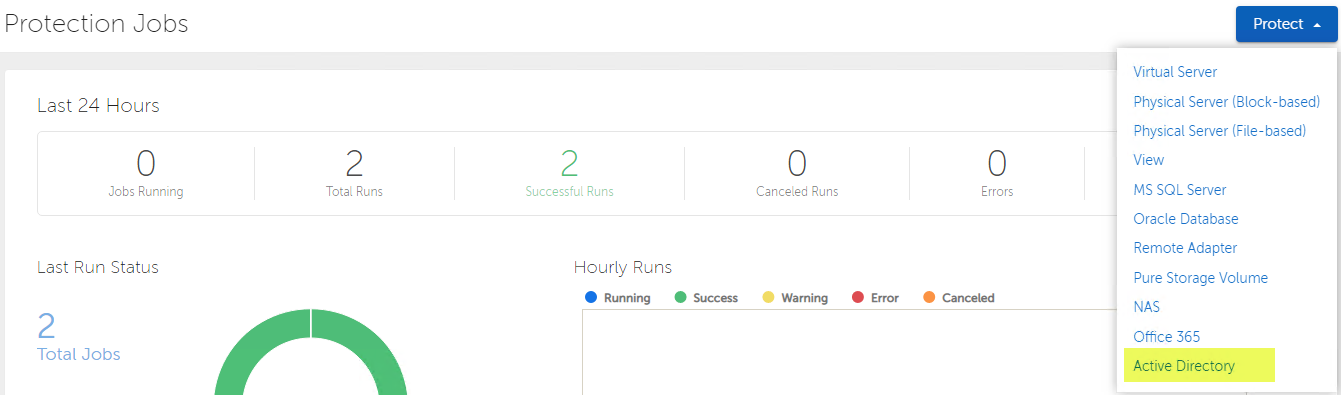Select MS SQL Server menu entry

[x=1179, y=190]
